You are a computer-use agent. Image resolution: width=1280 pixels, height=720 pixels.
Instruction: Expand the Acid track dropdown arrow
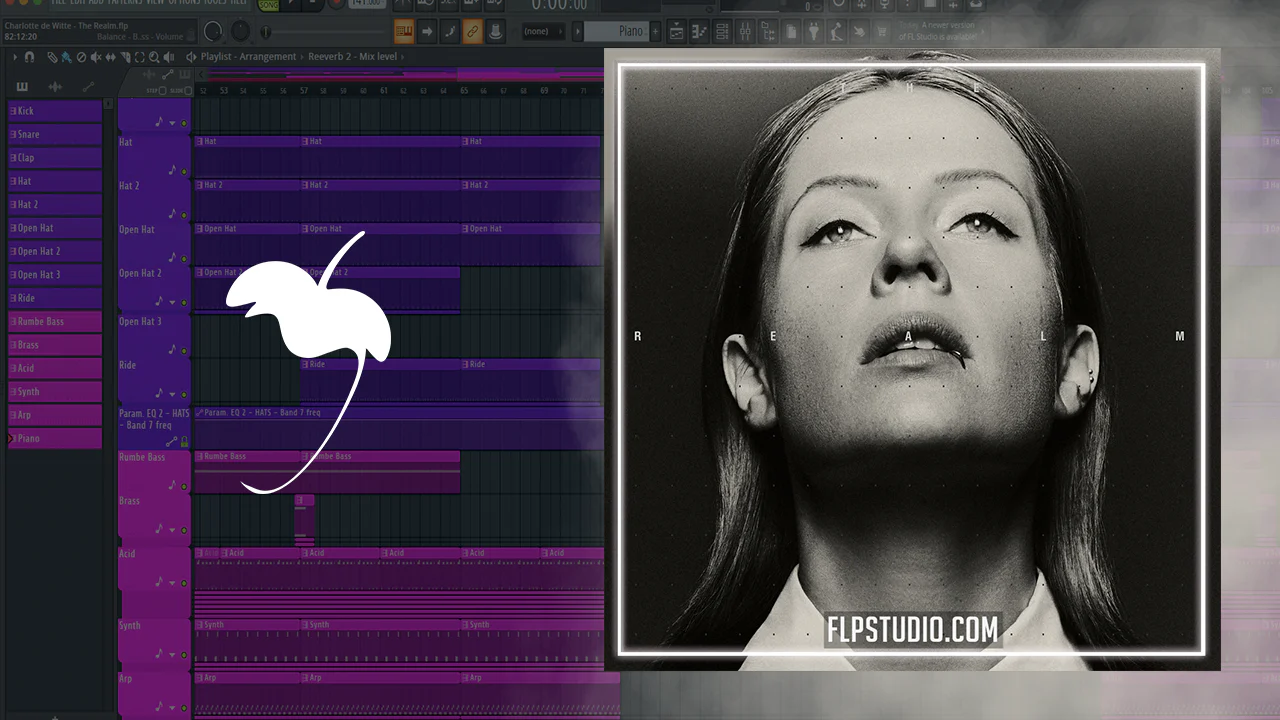(172, 583)
